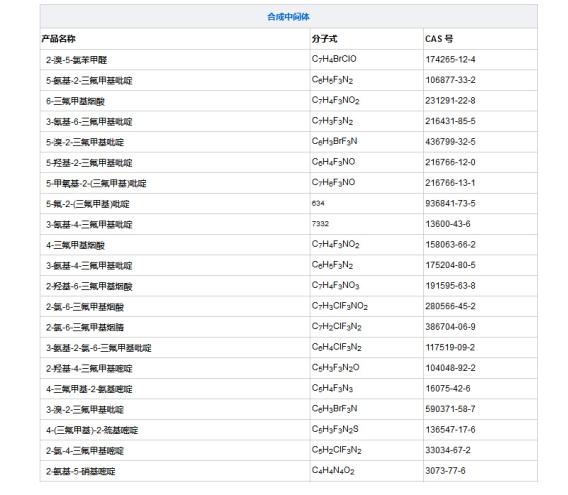The image size is (568, 495).
Task: Open the 6-三氟甲基烟酸 product entry
Action: (75, 101)
